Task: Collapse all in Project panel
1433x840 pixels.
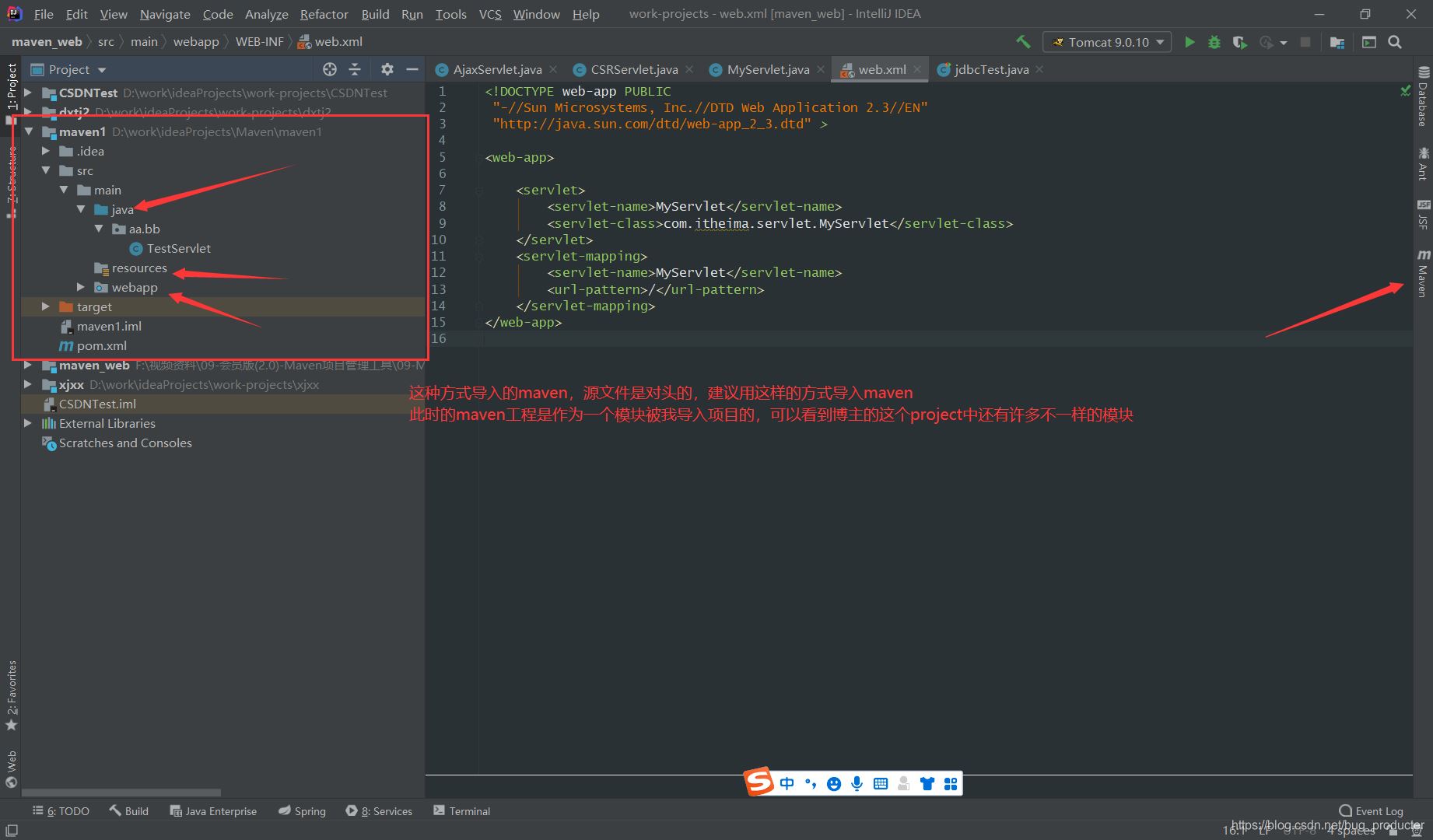Action: tap(355, 69)
